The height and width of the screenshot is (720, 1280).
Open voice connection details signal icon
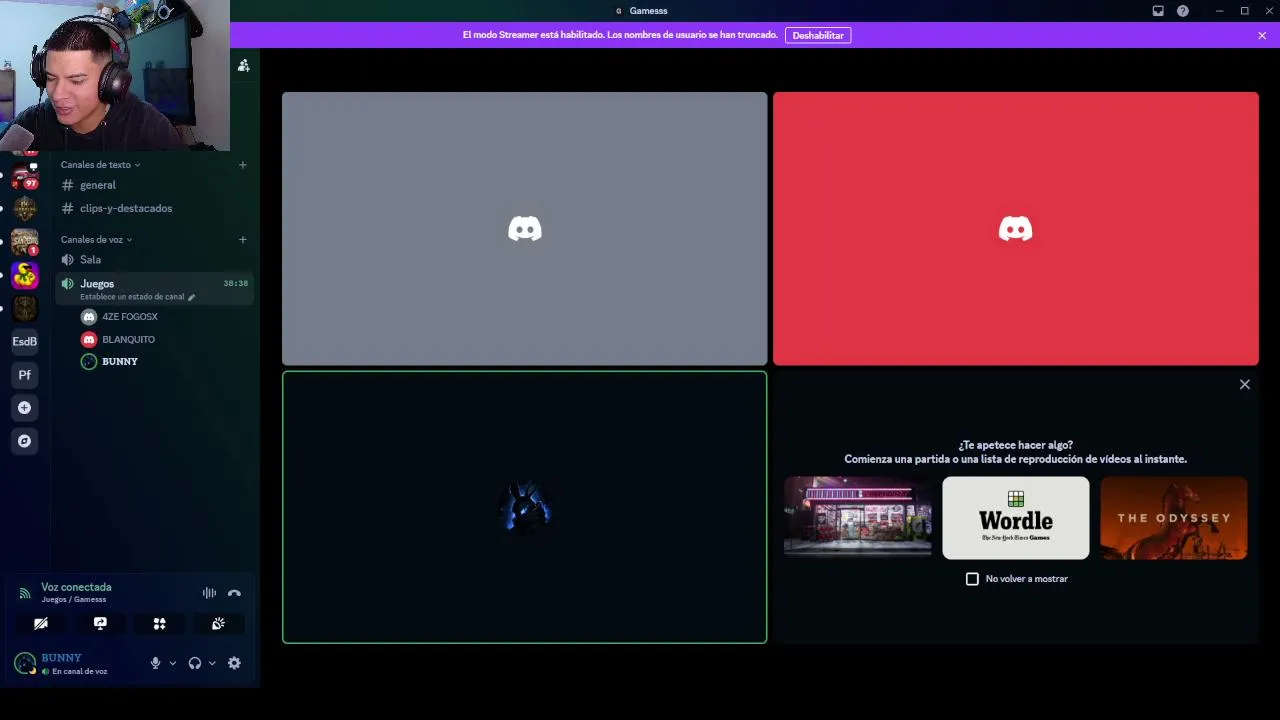coord(25,593)
